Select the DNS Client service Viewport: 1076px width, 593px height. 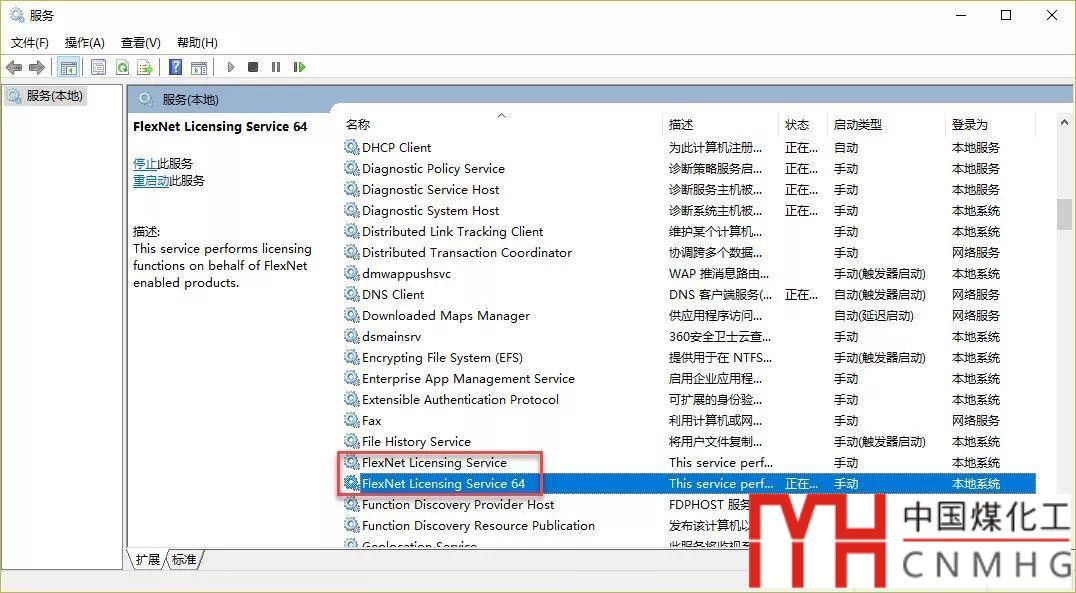point(689,294)
